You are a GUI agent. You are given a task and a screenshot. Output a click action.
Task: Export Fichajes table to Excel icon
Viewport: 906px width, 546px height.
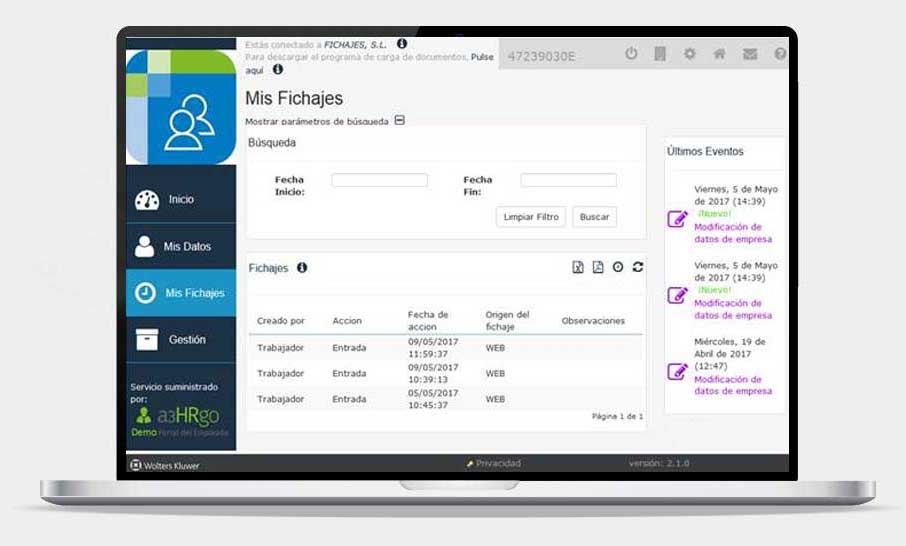(x=578, y=267)
